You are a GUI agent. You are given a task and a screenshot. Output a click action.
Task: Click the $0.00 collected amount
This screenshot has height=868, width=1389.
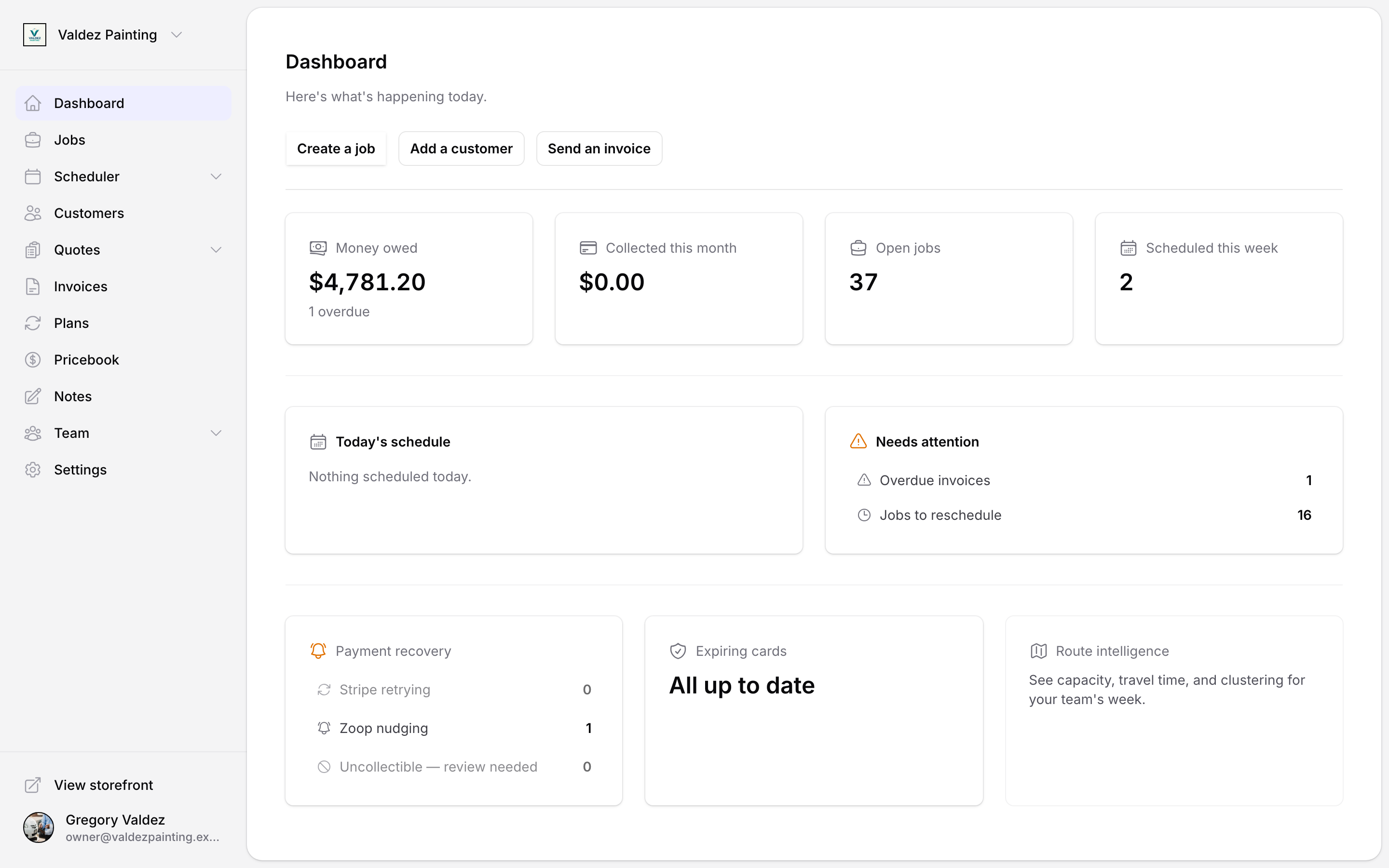coord(612,282)
